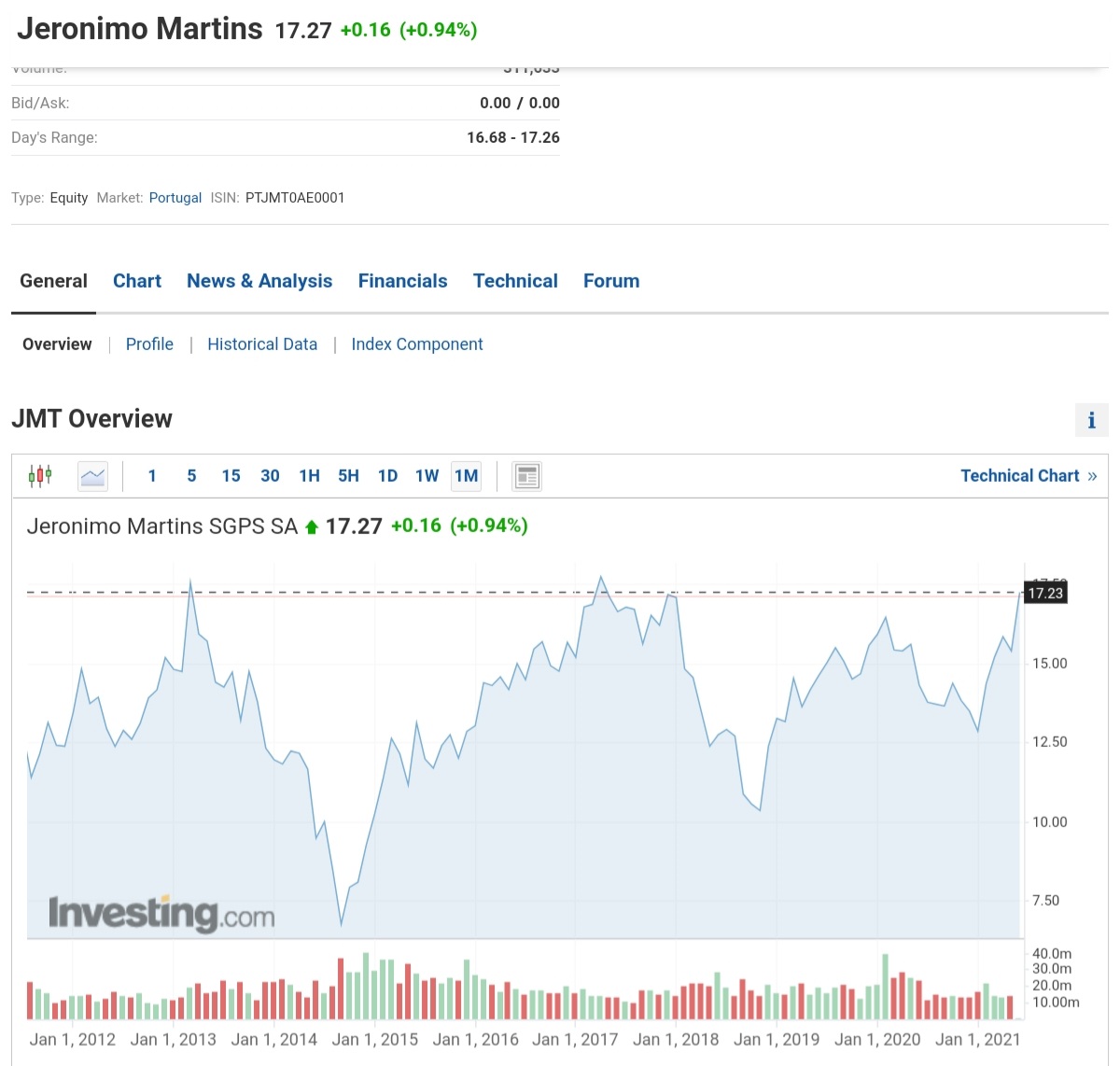Pick the 1H interval option
Viewport: 1120px width, 1066px height.
pos(309,476)
